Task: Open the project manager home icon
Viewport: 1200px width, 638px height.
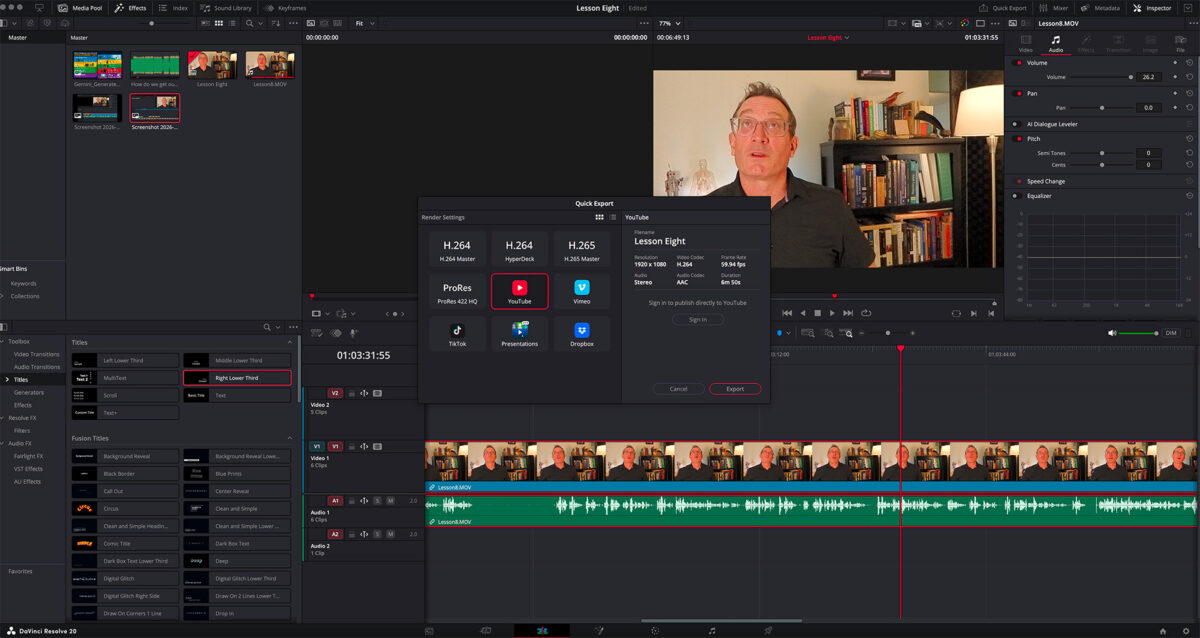Action: point(1163,631)
